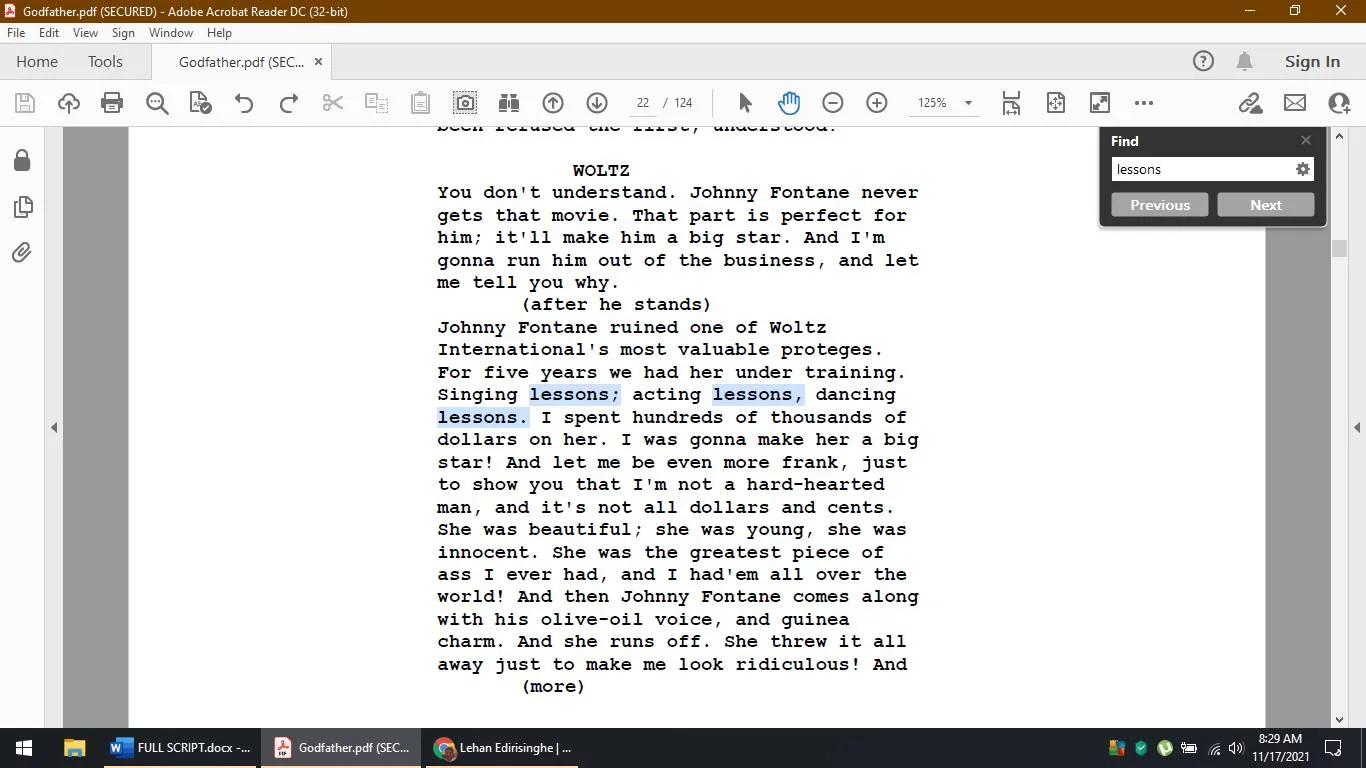Open the Help question mark icon
1366x768 pixels.
pyautogui.click(x=1203, y=62)
